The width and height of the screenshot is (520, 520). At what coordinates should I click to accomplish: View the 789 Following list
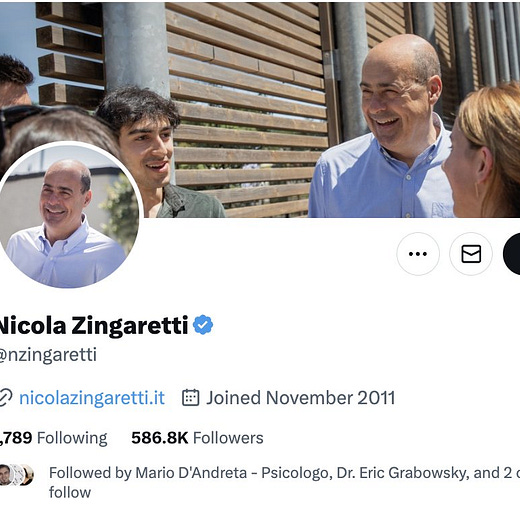pyautogui.click(x=53, y=438)
